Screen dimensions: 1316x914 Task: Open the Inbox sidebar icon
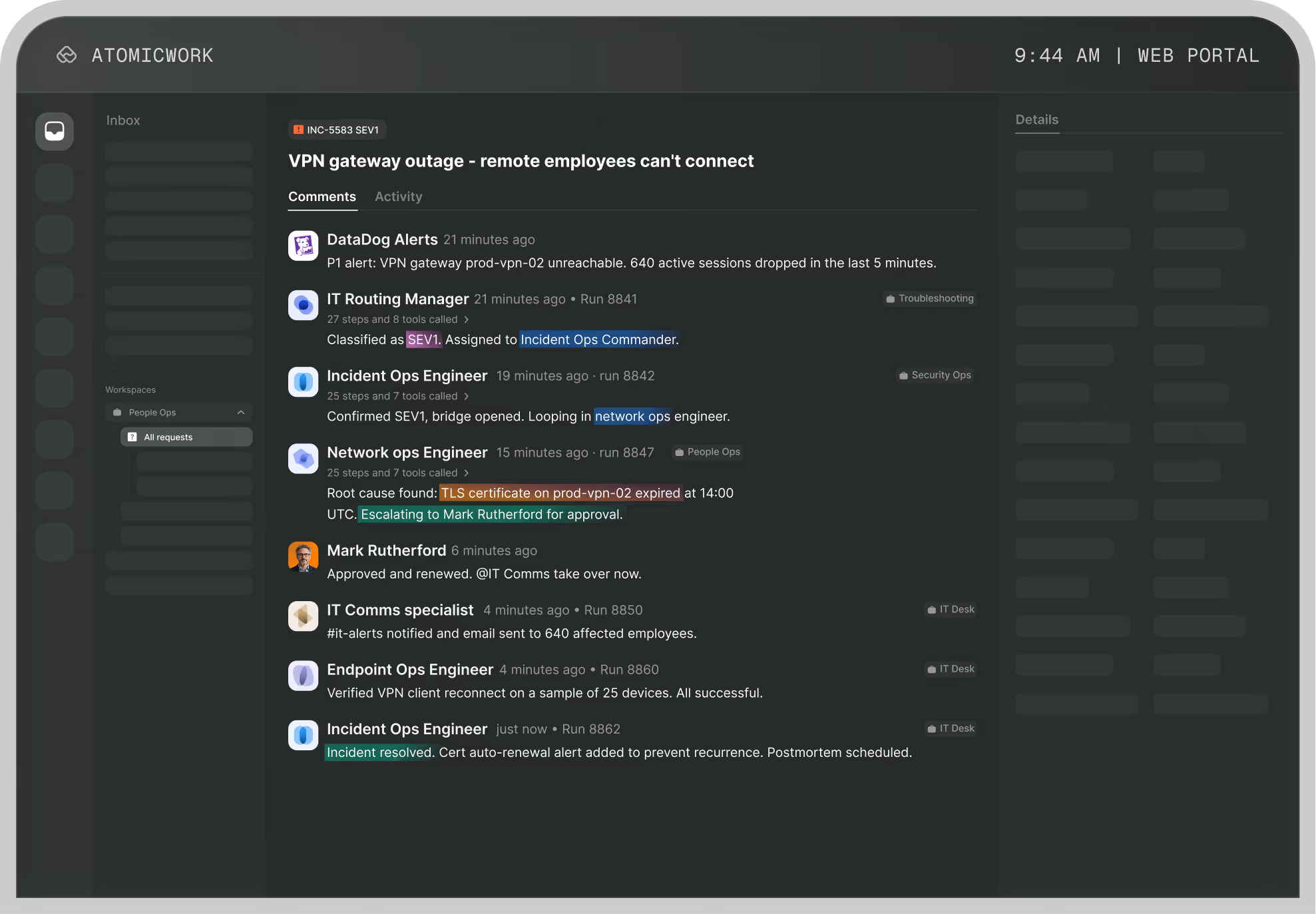click(x=55, y=131)
